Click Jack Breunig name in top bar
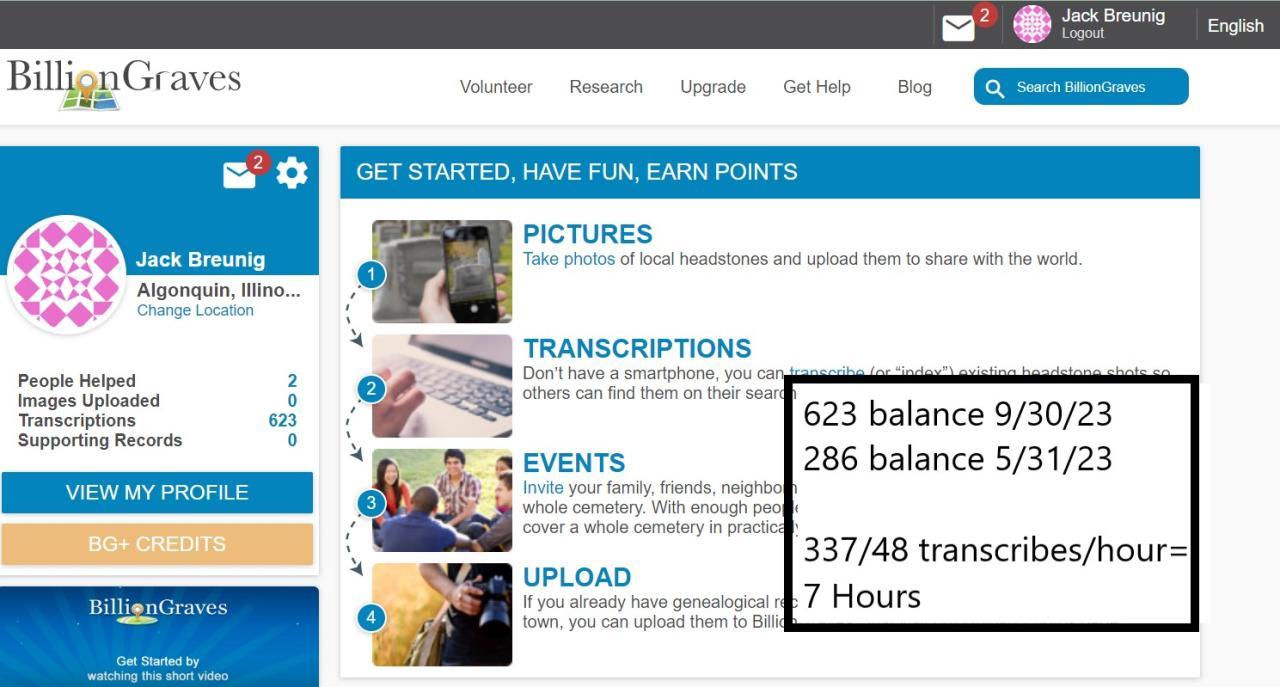1280x687 pixels. (x=1113, y=15)
